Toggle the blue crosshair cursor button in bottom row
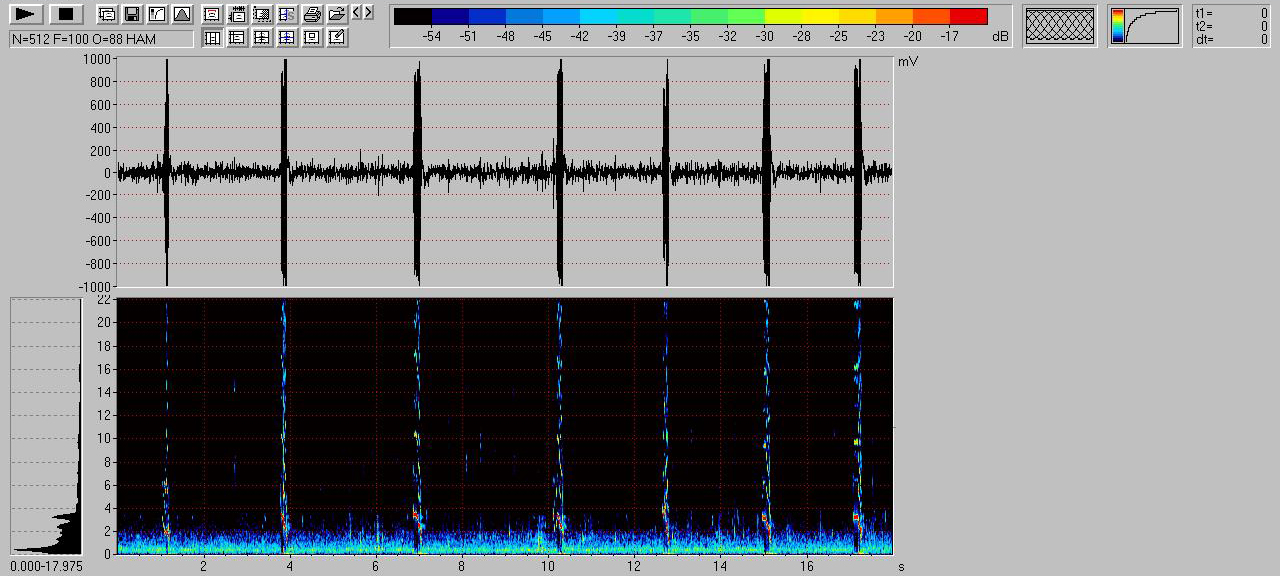 (x=287, y=38)
